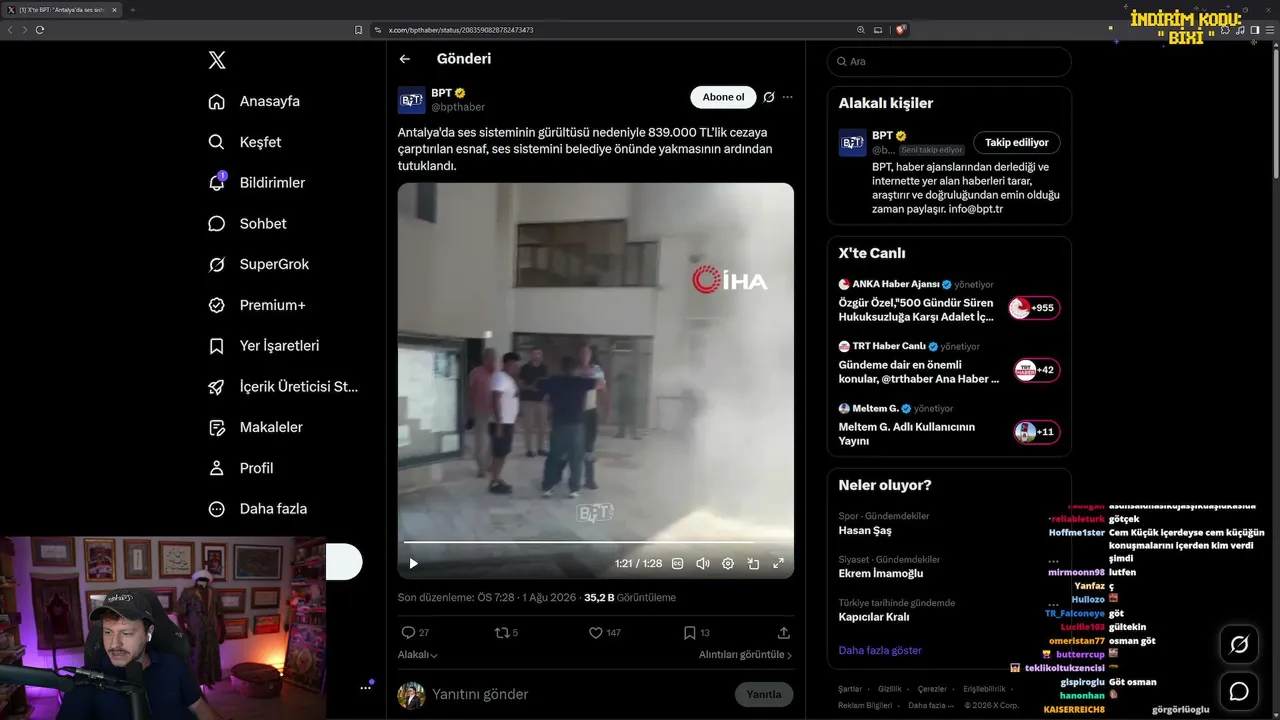The width and height of the screenshot is (1280, 720).
Task: Seek on the video progress bar
Action: (x=596, y=543)
